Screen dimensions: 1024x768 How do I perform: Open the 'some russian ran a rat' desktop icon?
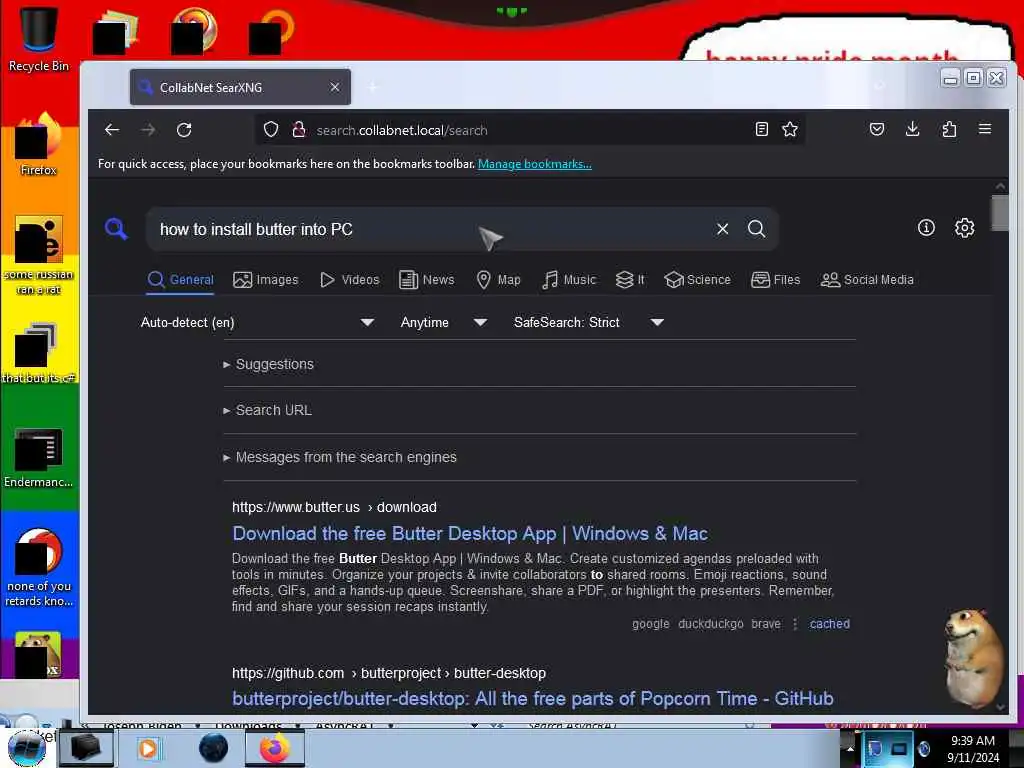click(x=39, y=255)
